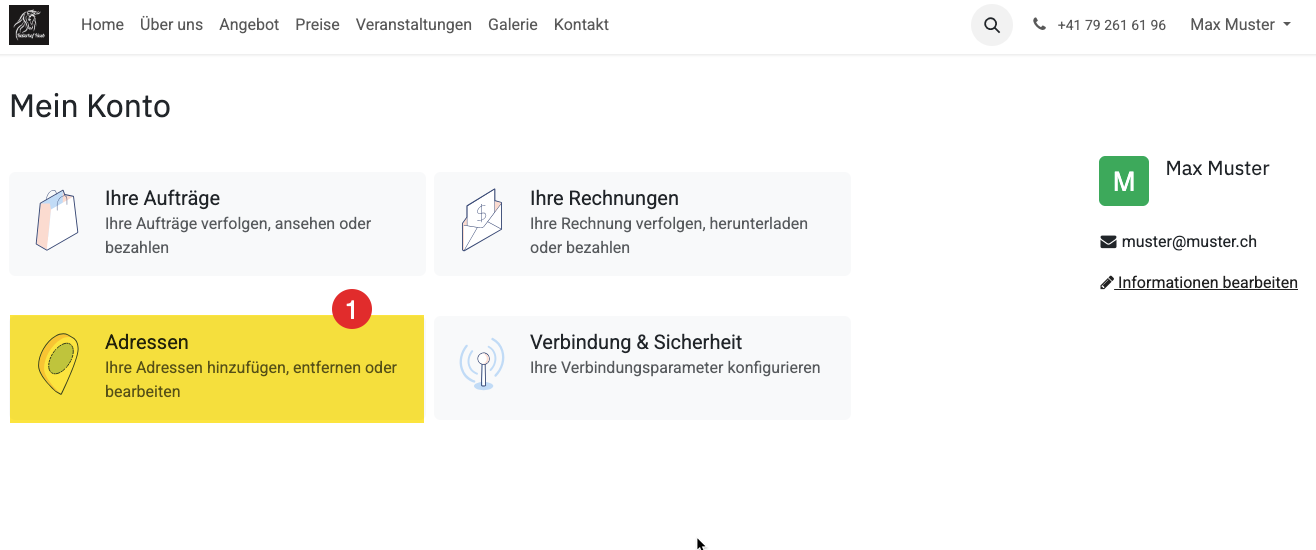Click the shopping bag icon for orders
The width and height of the screenshot is (1316, 550).
(57, 220)
